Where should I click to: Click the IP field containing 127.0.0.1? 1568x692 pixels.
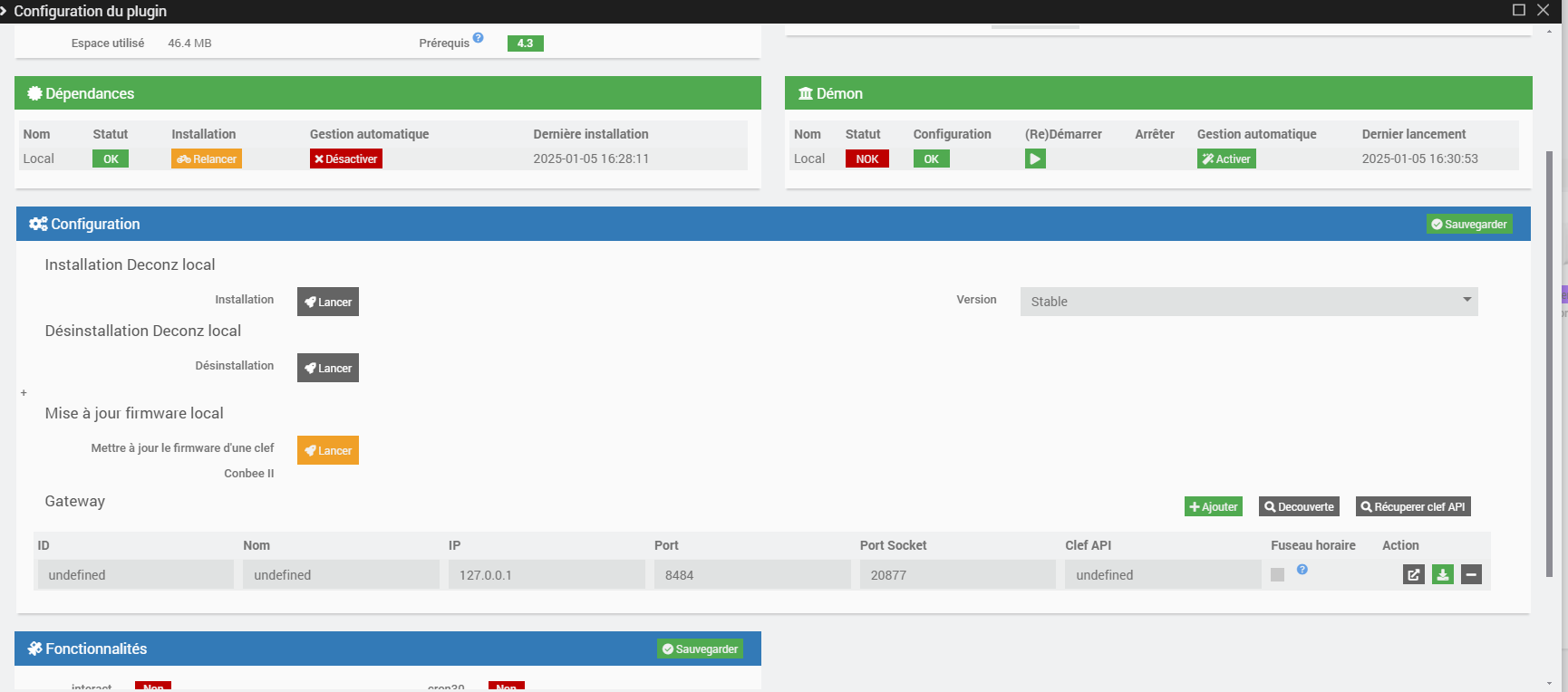[547, 574]
